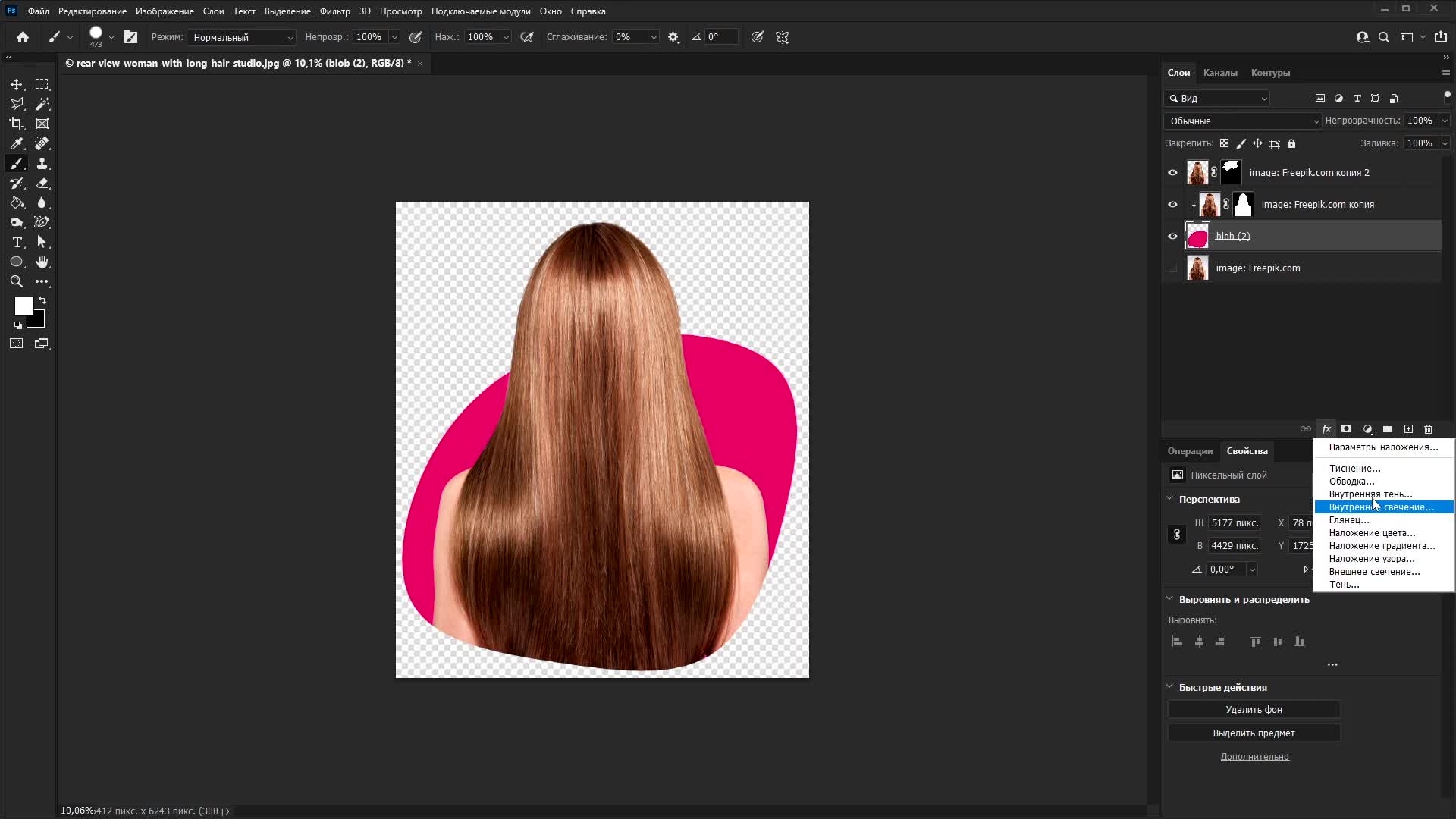Show the bottom image: Freepik.com layer

point(1172,268)
